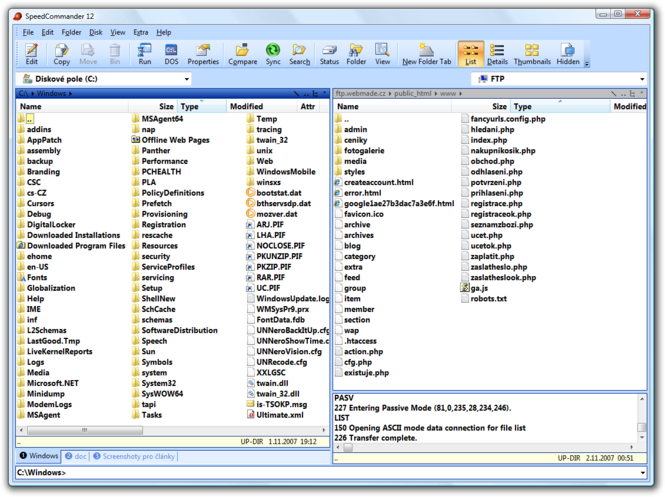Open the Folder menu

(71, 32)
